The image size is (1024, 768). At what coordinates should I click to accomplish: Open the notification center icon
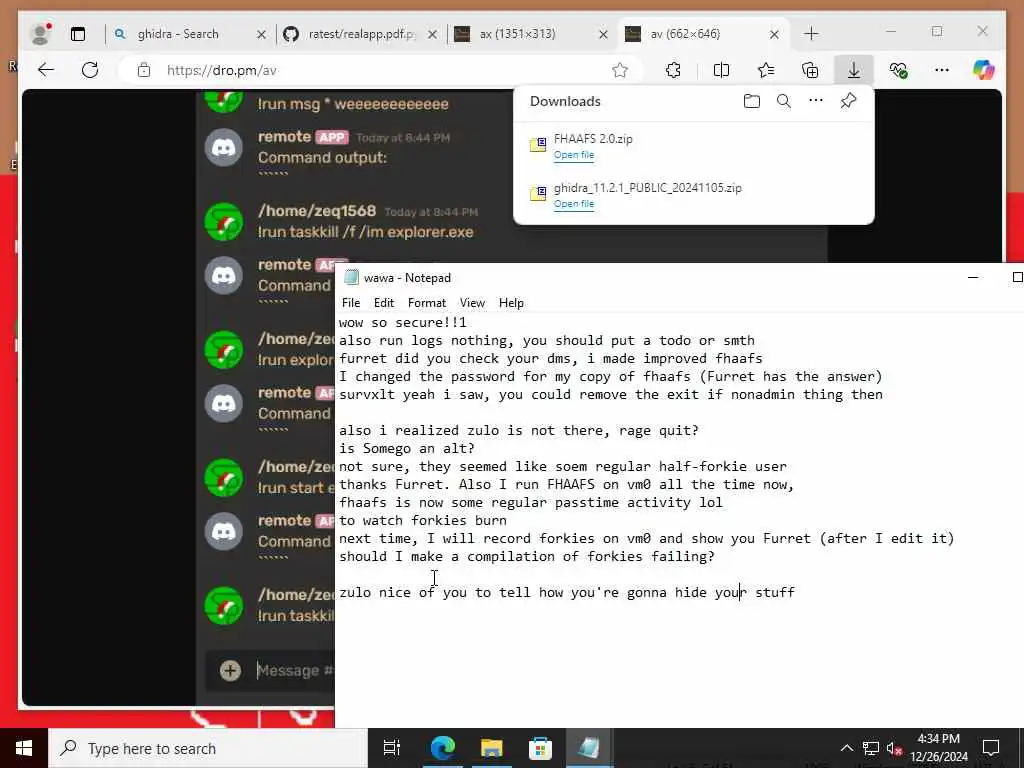[991, 748]
